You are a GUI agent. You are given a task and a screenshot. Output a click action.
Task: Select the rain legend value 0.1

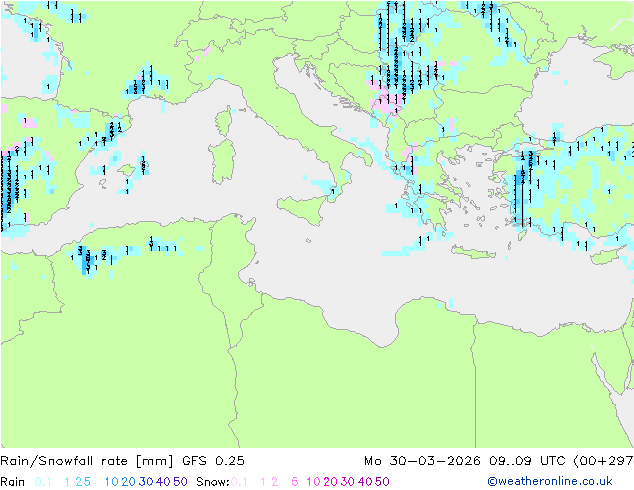point(43,482)
